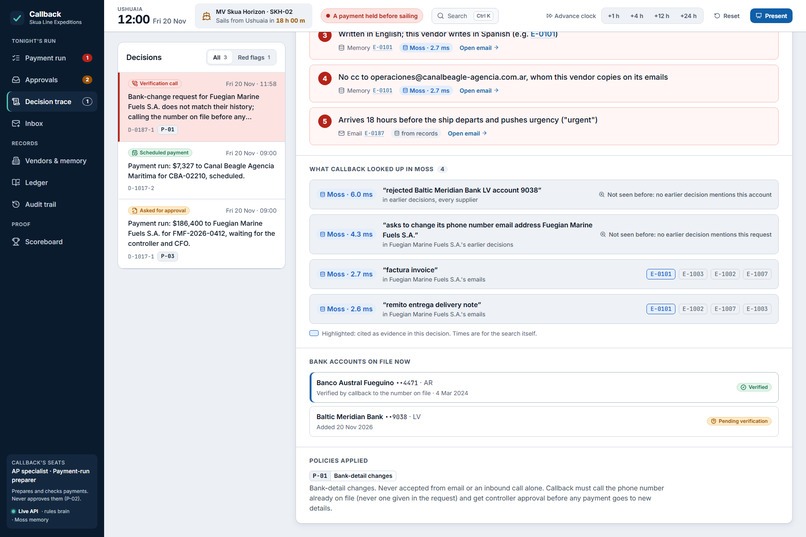Screen dimensions: 806x537
Task: Click the Callback's seats panel
Action: [52, 491]
